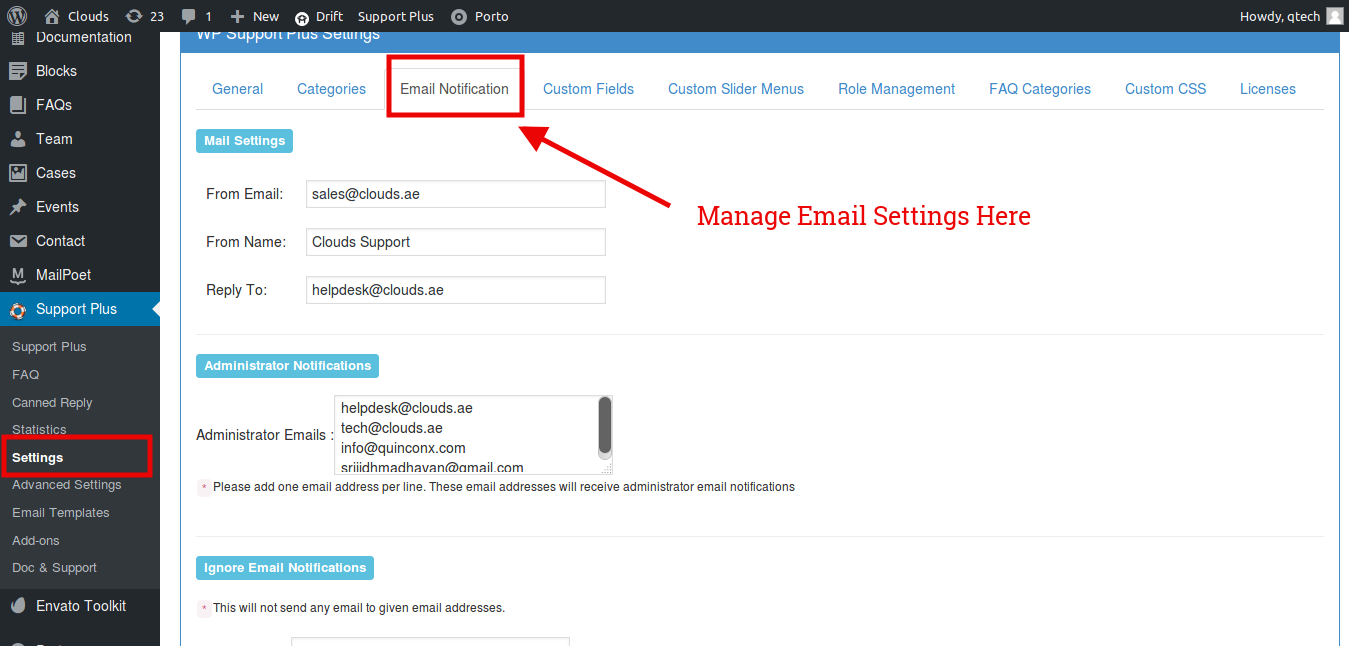Click the Porto icon in admin bar
The width and height of the screenshot is (1349, 646).
point(459,17)
